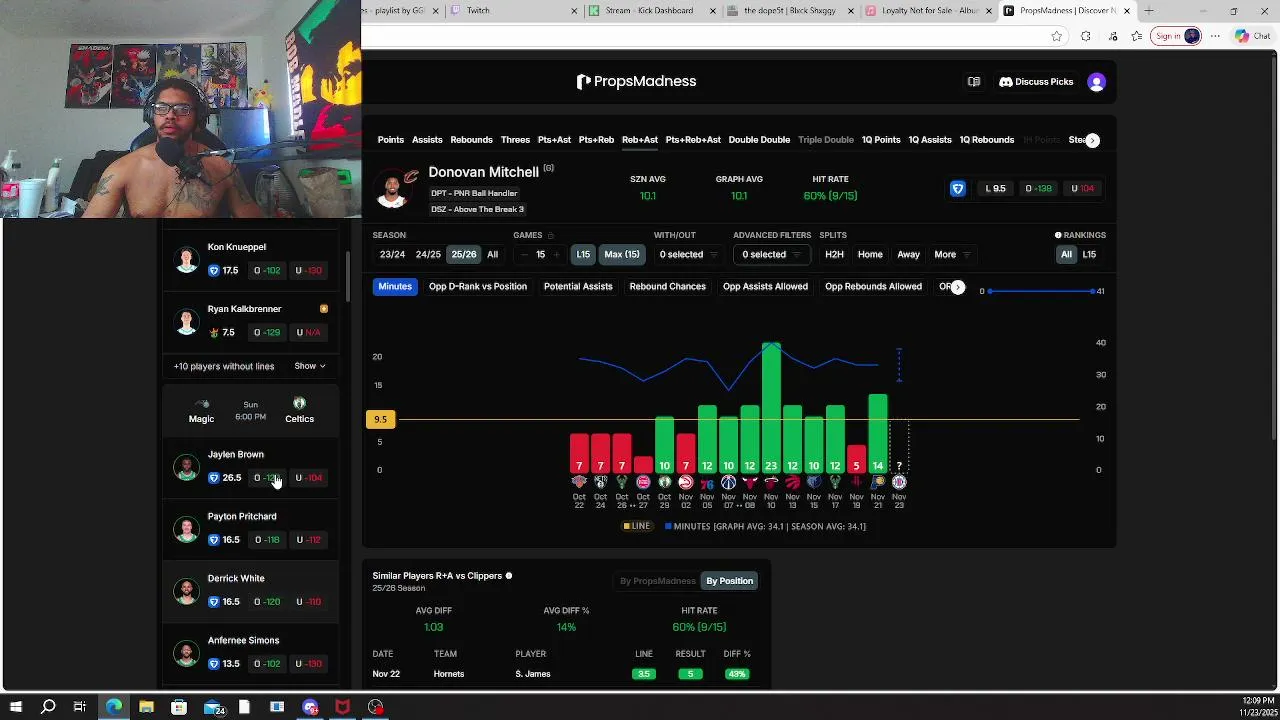Favorite this page with the browser star icon

point(1057,36)
